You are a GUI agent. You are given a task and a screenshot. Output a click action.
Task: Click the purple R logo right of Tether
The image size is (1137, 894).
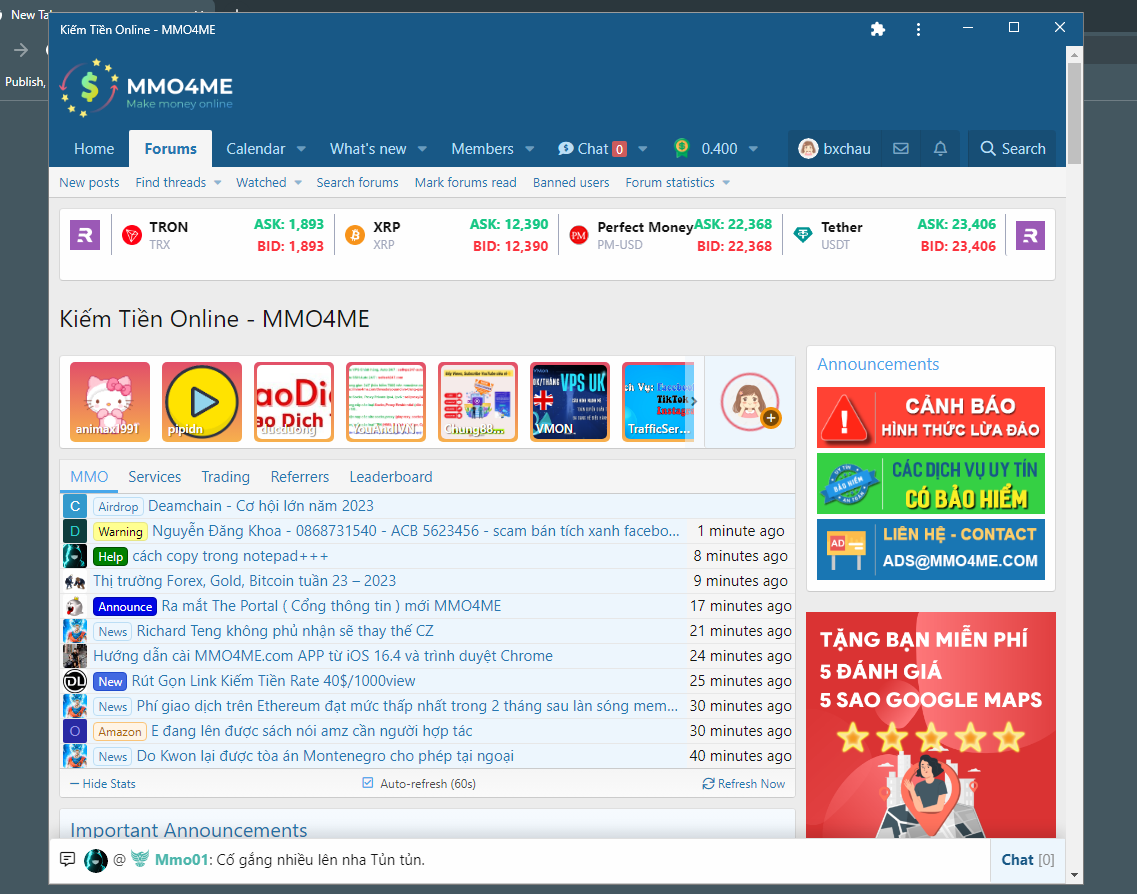click(x=1030, y=236)
